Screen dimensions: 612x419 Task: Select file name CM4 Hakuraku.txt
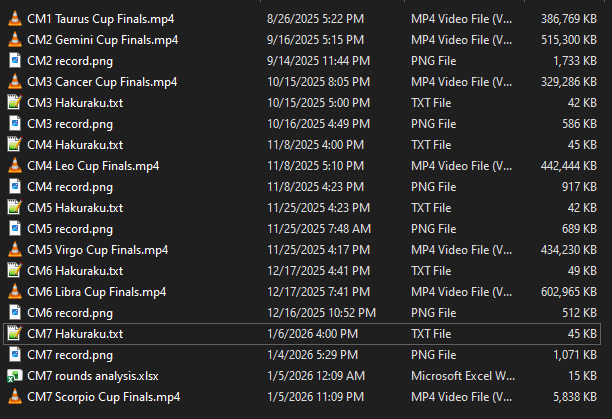(x=75, y=145)
